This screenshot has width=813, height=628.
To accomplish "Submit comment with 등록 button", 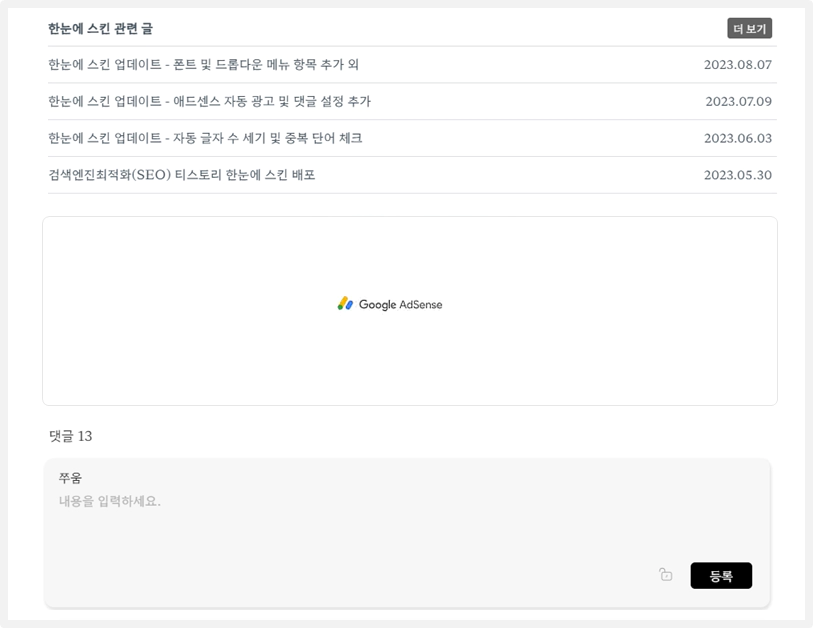I will pyautogui.click(x=721, y=576).
